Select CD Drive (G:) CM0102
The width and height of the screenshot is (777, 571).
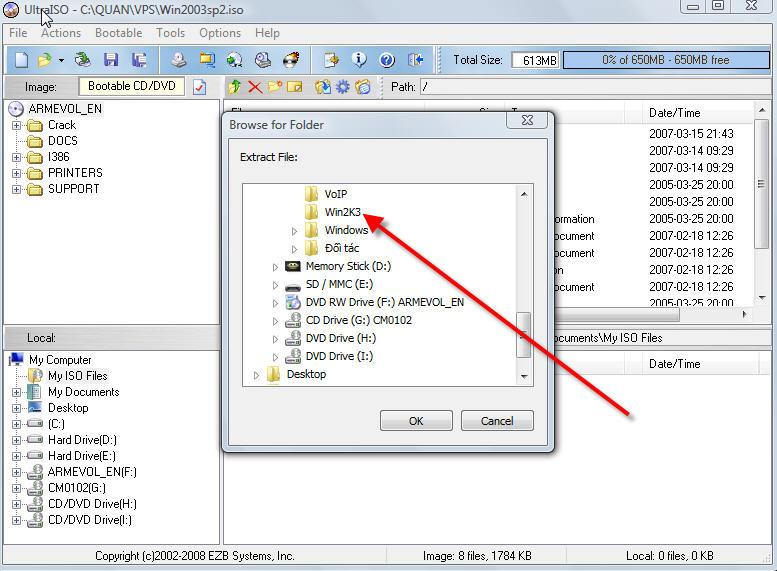[x=359, y=320]
